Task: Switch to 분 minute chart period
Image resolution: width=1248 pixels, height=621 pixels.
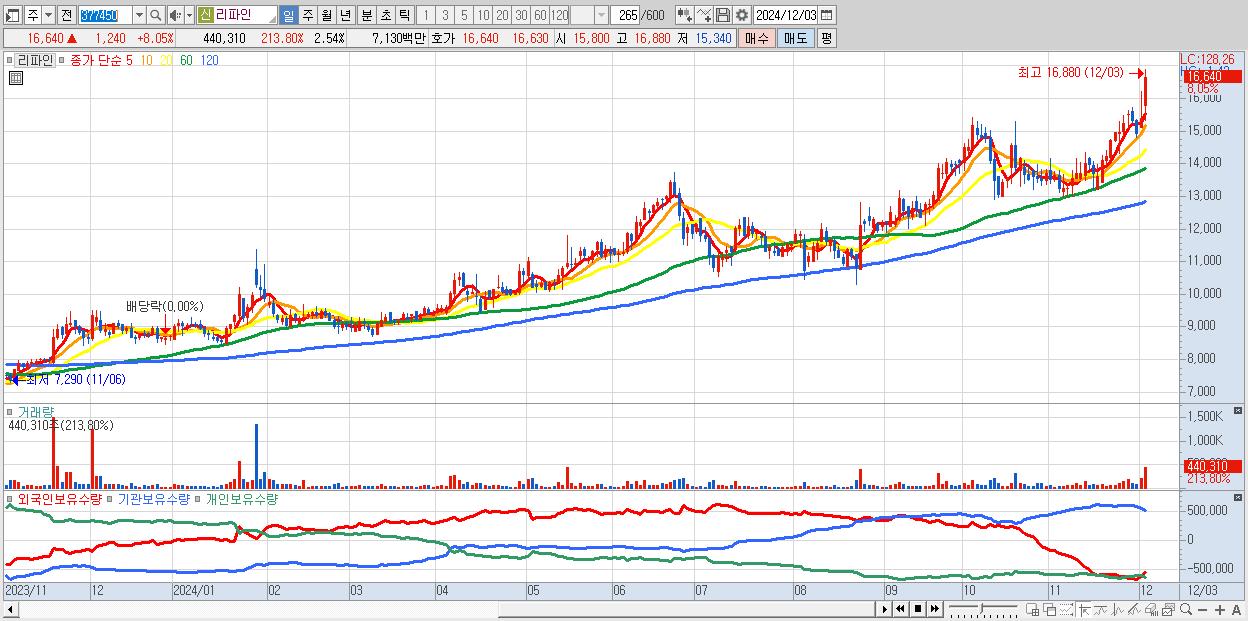Action: point(366,15)
